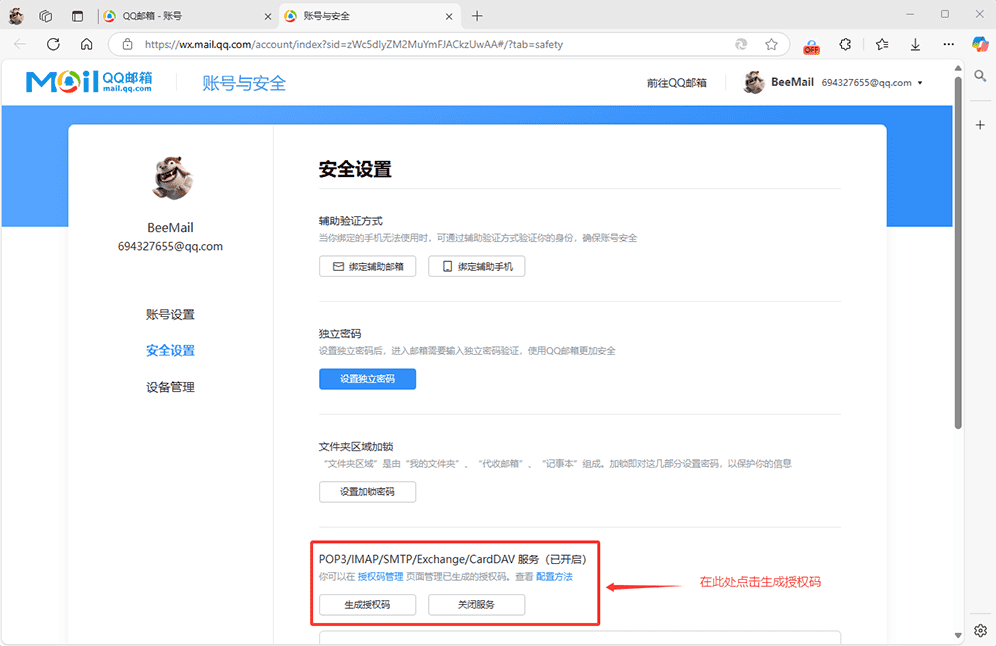This screenshot has width=996, height=646.
Task: Open the browser extensions puzzle icon
Action: [845, 44]
